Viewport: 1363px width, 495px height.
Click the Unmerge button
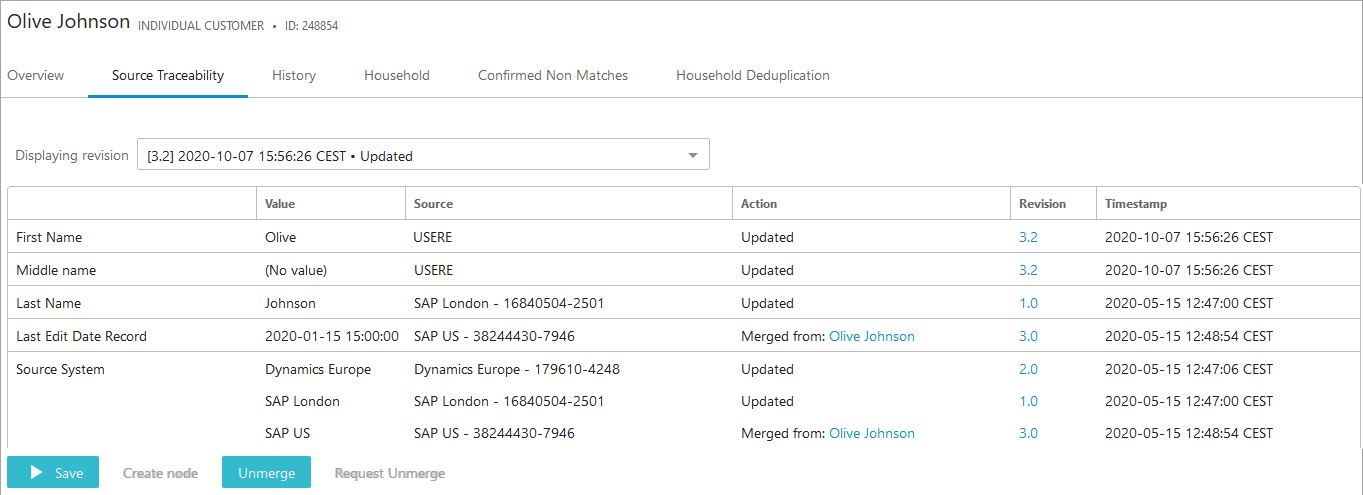[x=266, y=472]
